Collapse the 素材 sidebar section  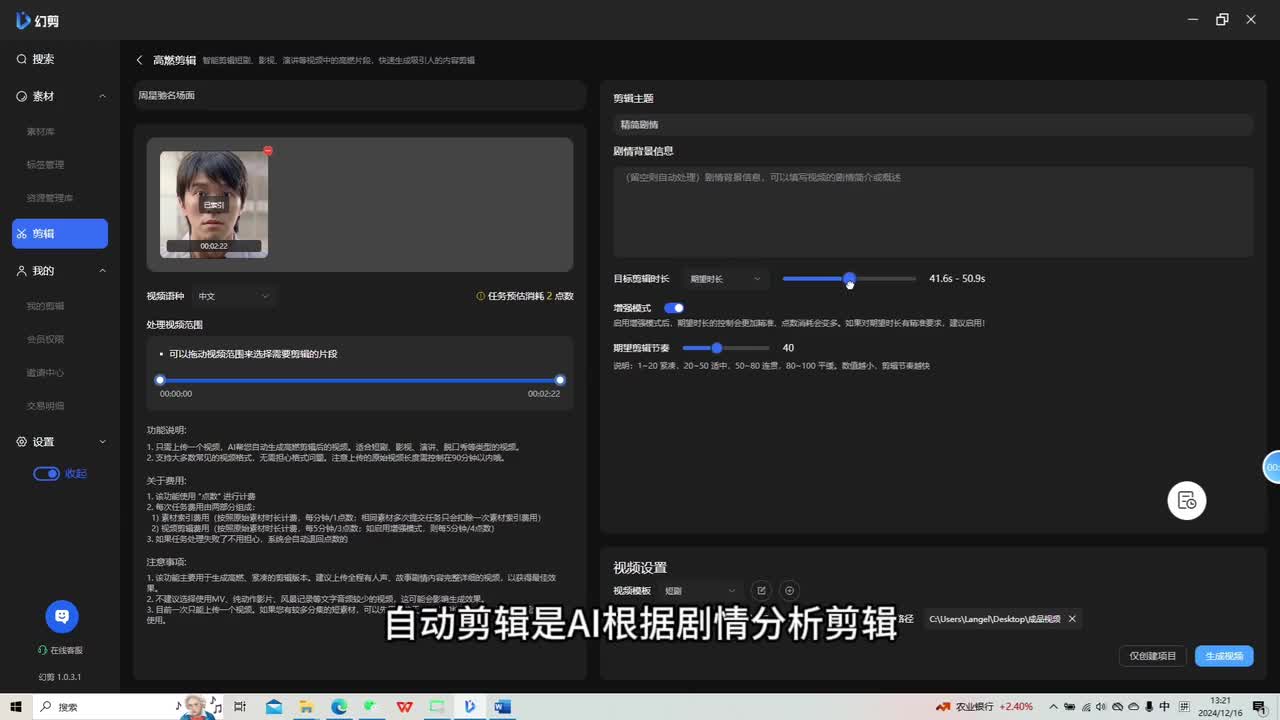point(102,96)
